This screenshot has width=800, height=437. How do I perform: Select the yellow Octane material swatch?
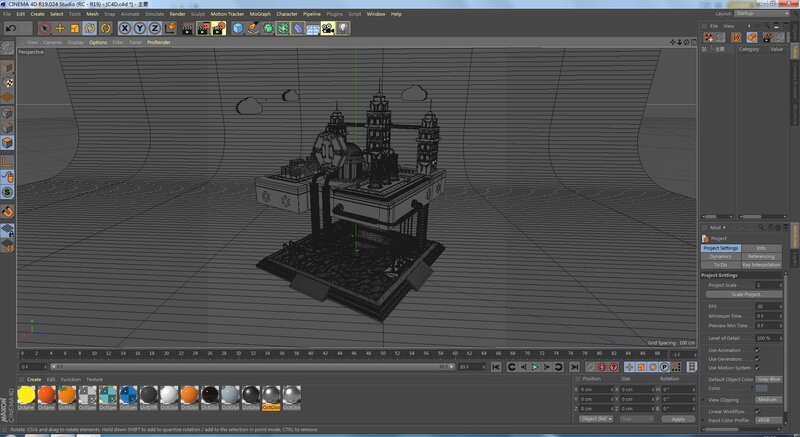pyautogui.click(x=26, y=395)
